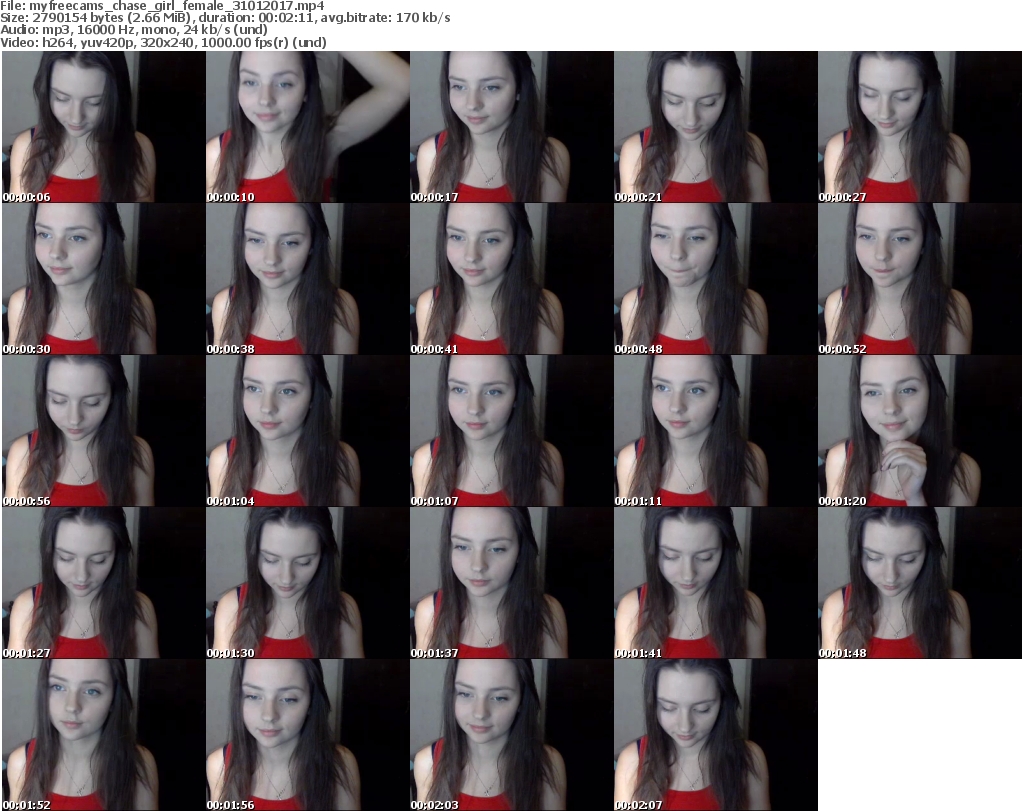Image resolution: width=1024 pixels, height=811 pixels.
Task: Click the frame labeled 00:00:41
Action: tap(512, 279)
